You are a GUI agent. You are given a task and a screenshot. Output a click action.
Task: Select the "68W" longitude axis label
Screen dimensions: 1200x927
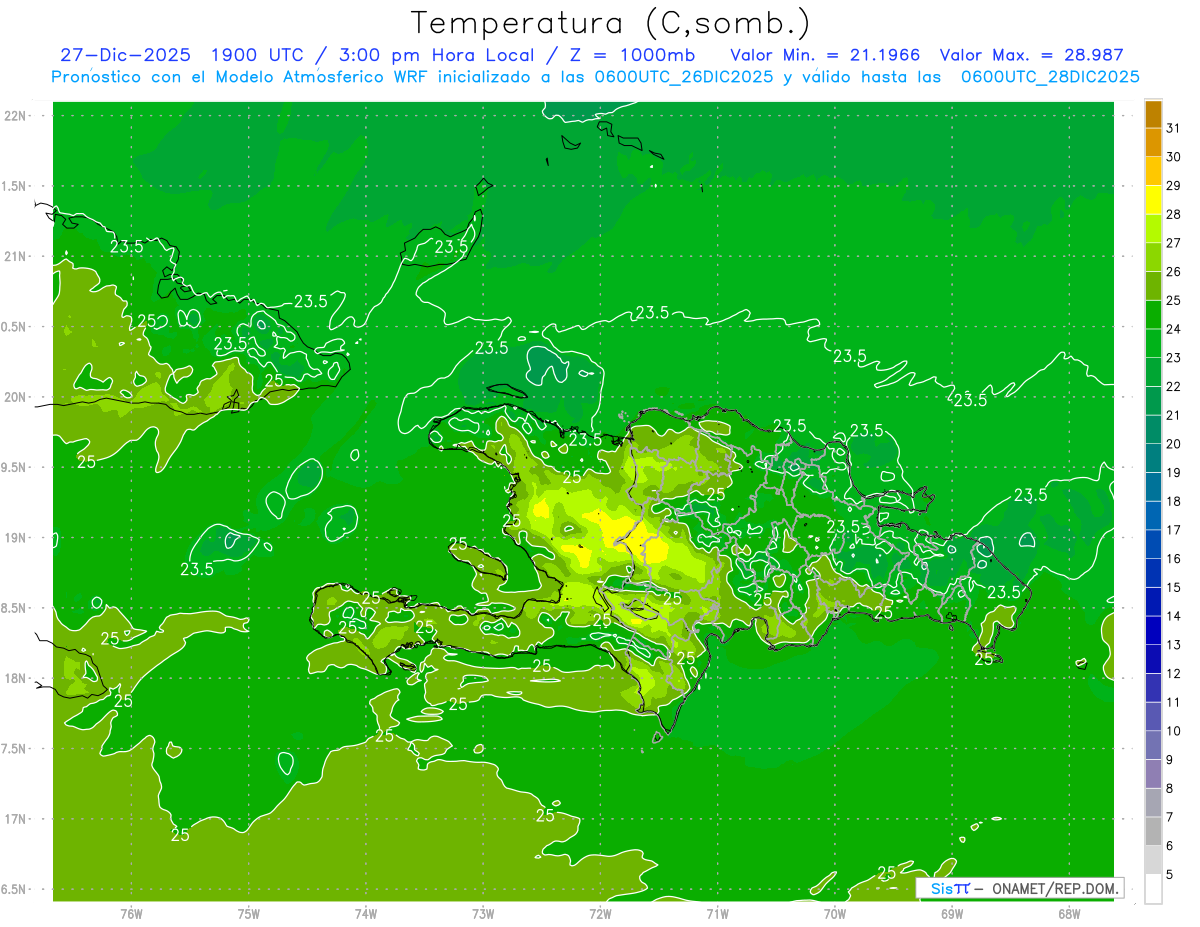tap(1069, 913)
